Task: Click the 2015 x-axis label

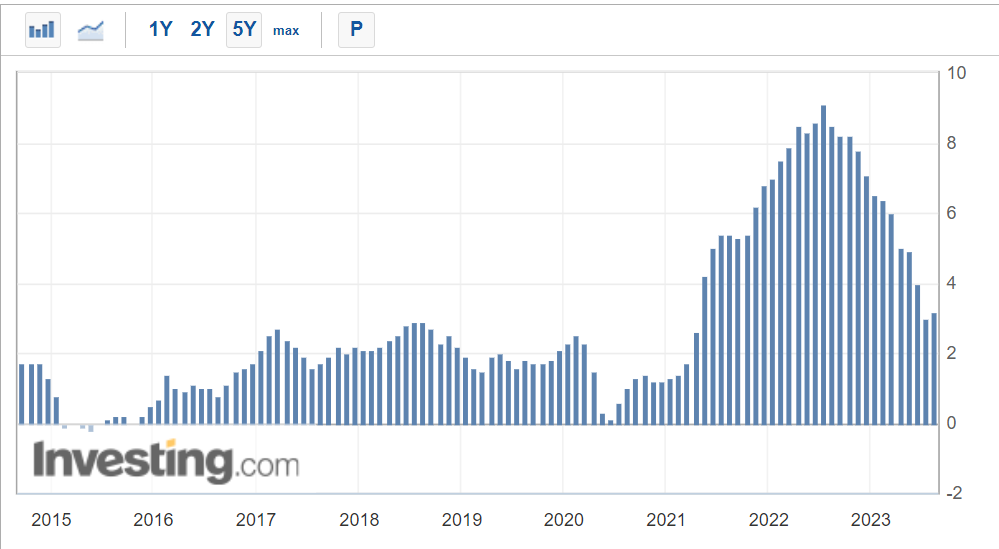Action: tap(51, 520)
